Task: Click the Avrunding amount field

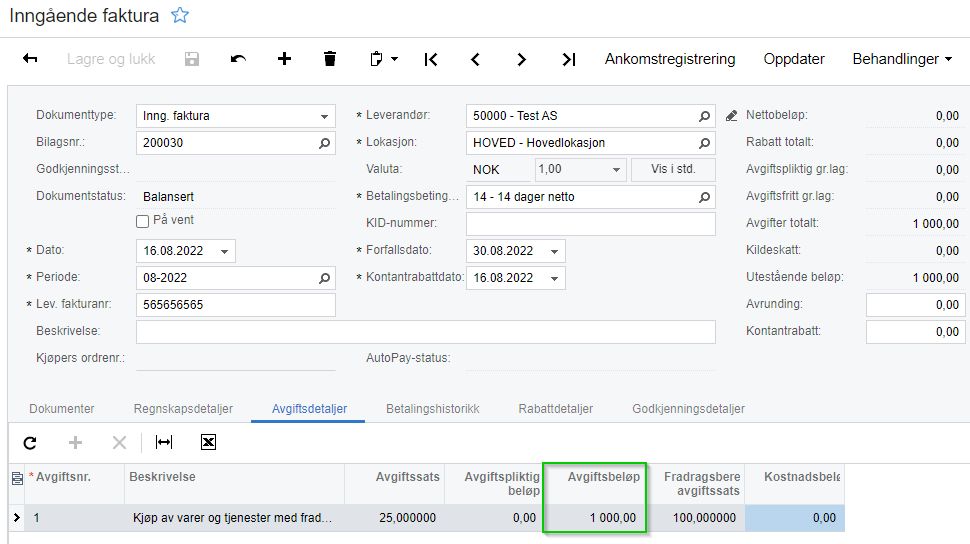Action: tap(915, 304)
